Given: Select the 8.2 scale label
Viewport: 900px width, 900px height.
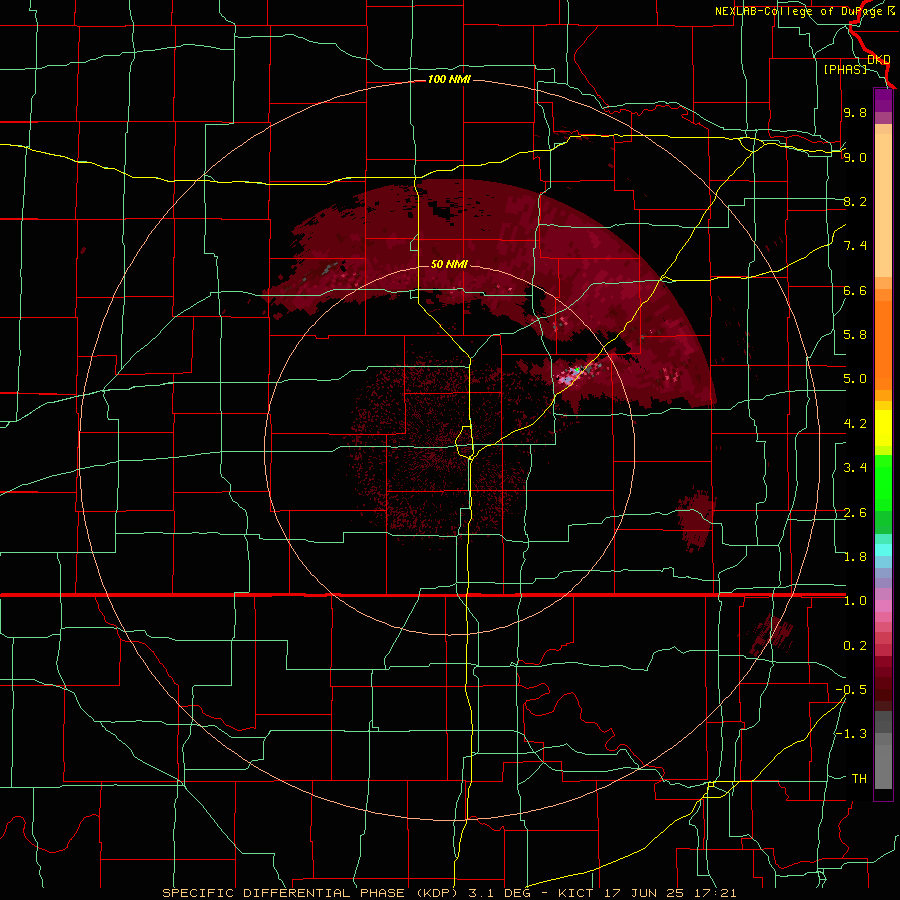Looking at the screenshot, I should click(x=855, y=201).
